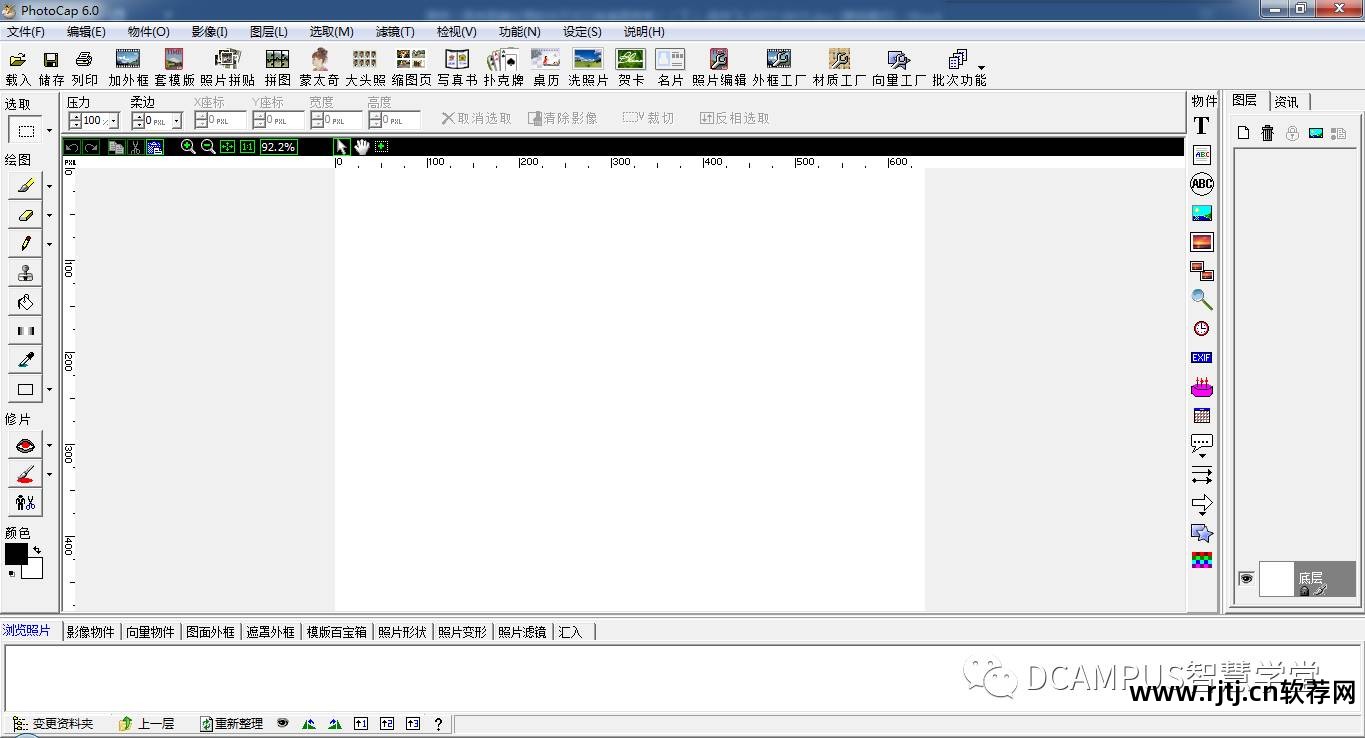Toggle the eye icon in browser bar

pyautogui.click(x=283, y=723)
